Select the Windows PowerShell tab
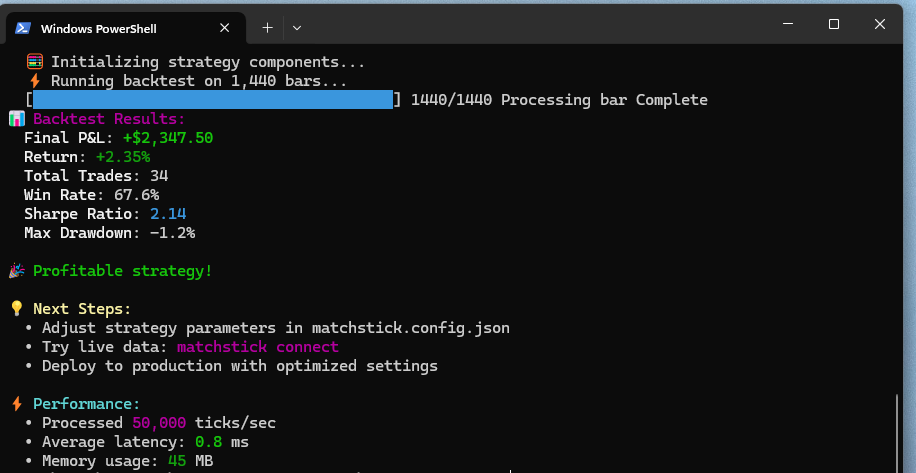 tap(126, 28)
